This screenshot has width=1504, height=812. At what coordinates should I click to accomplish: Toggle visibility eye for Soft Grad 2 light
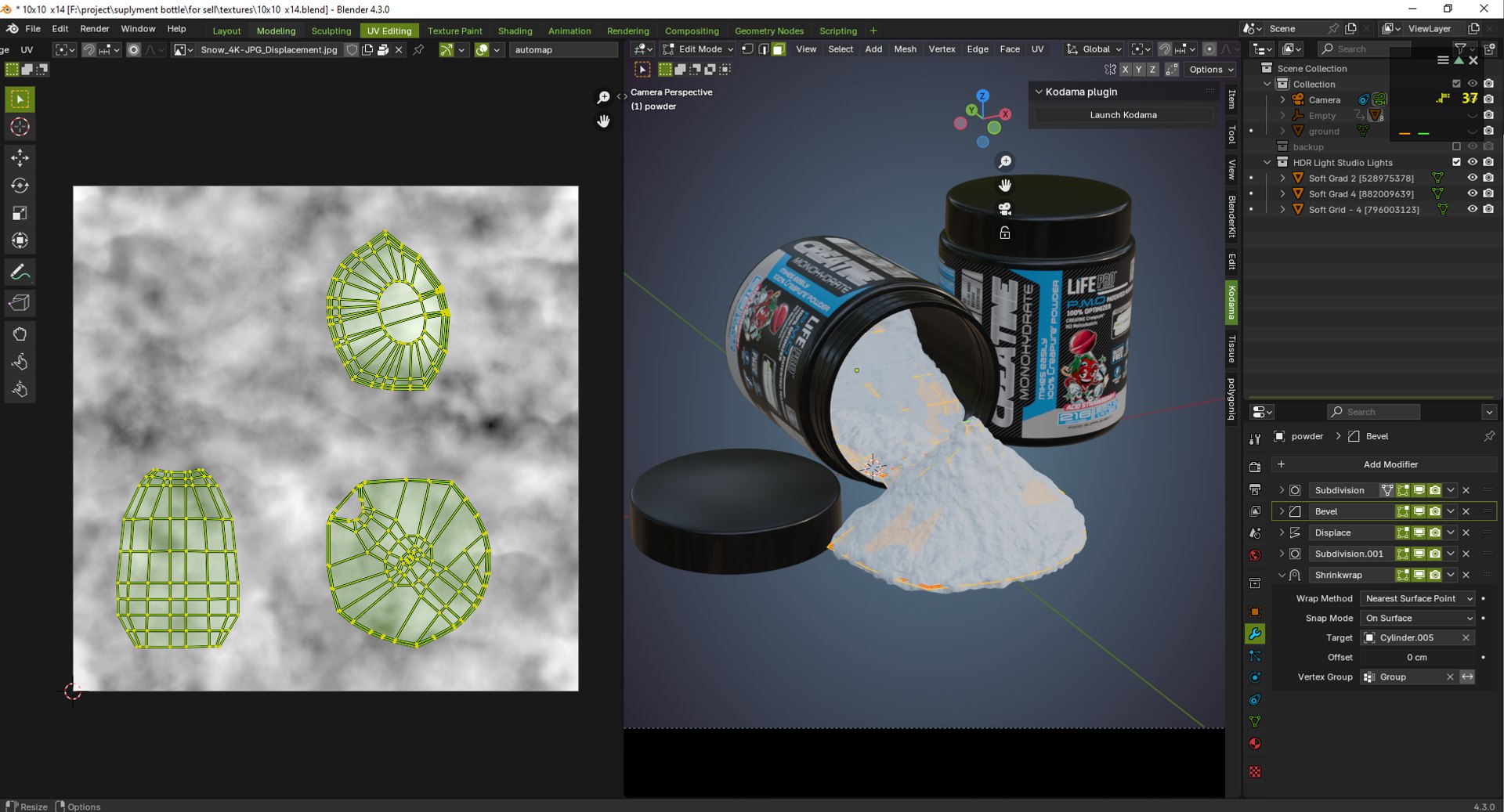1473,178
